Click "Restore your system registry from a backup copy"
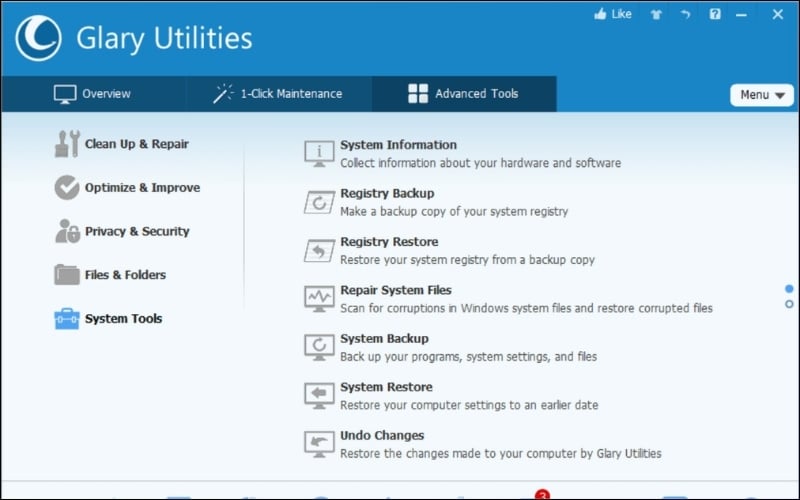800x500 pixels. coord(467,260)
